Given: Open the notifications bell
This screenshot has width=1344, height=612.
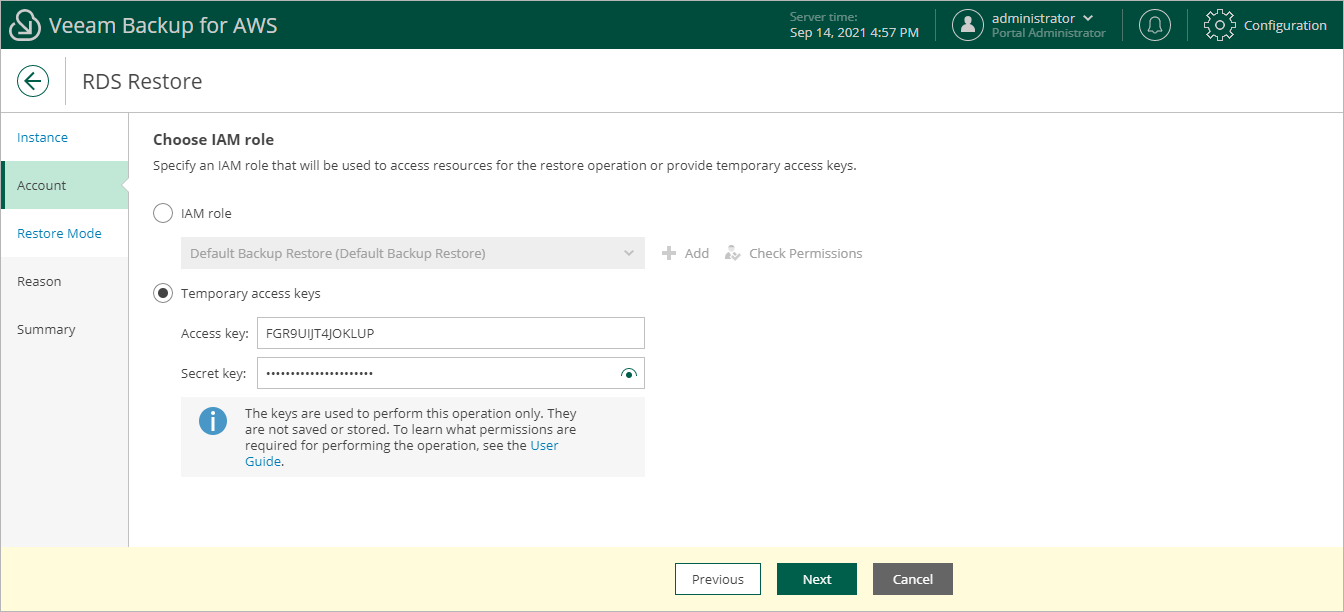Looking at the screenshot, I should (x=1155, y=25).
